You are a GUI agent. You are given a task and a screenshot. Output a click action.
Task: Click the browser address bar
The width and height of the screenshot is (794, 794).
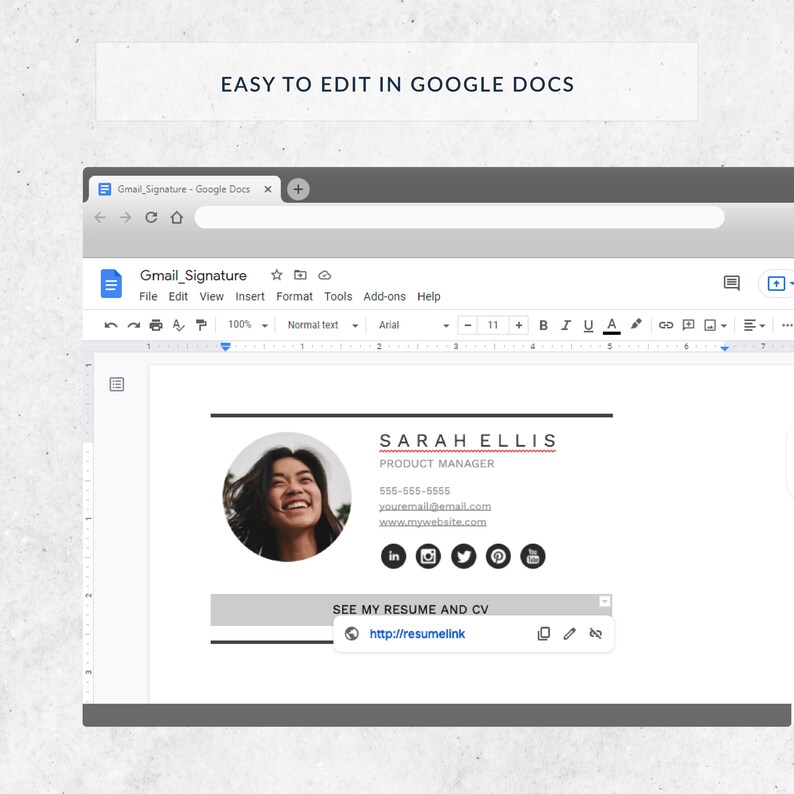point(459,218)
